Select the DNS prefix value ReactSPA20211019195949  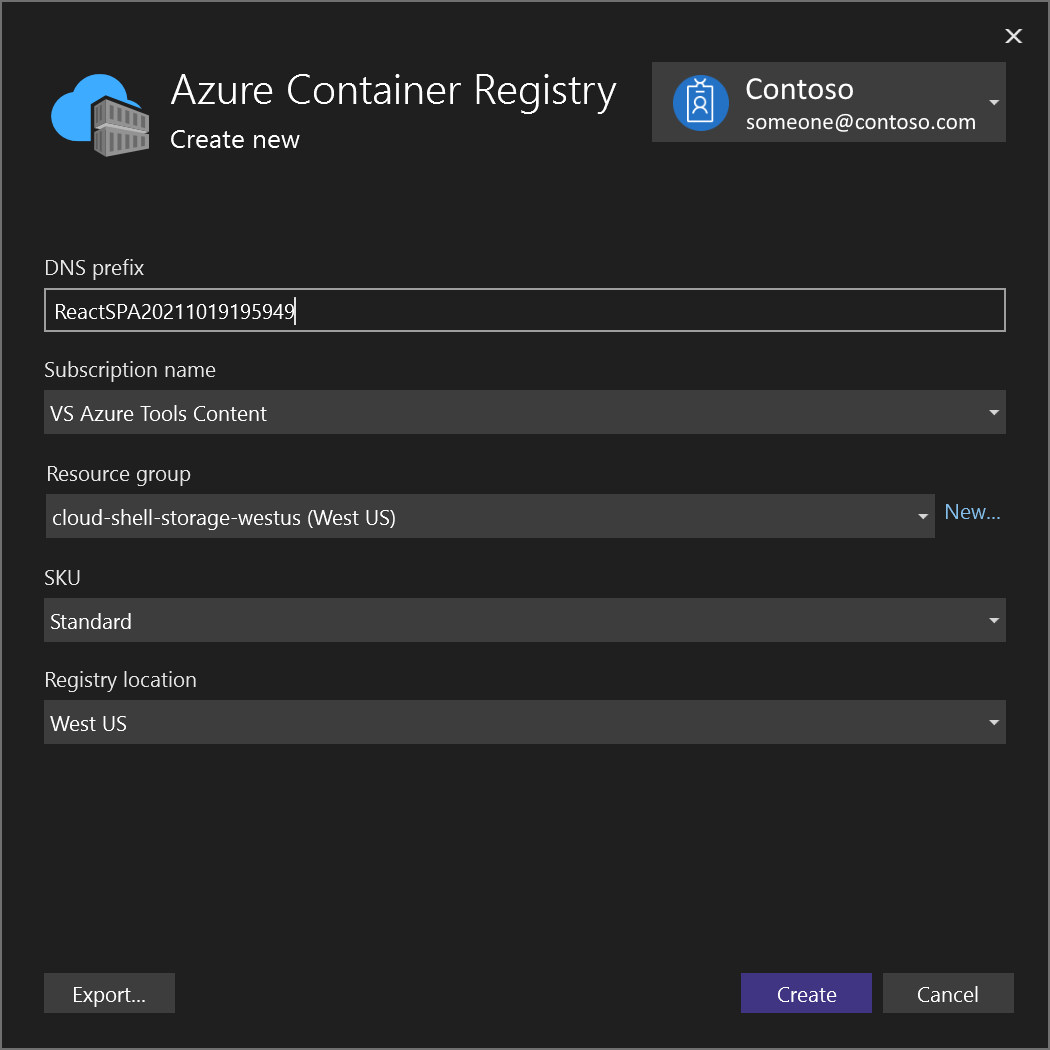174,310
